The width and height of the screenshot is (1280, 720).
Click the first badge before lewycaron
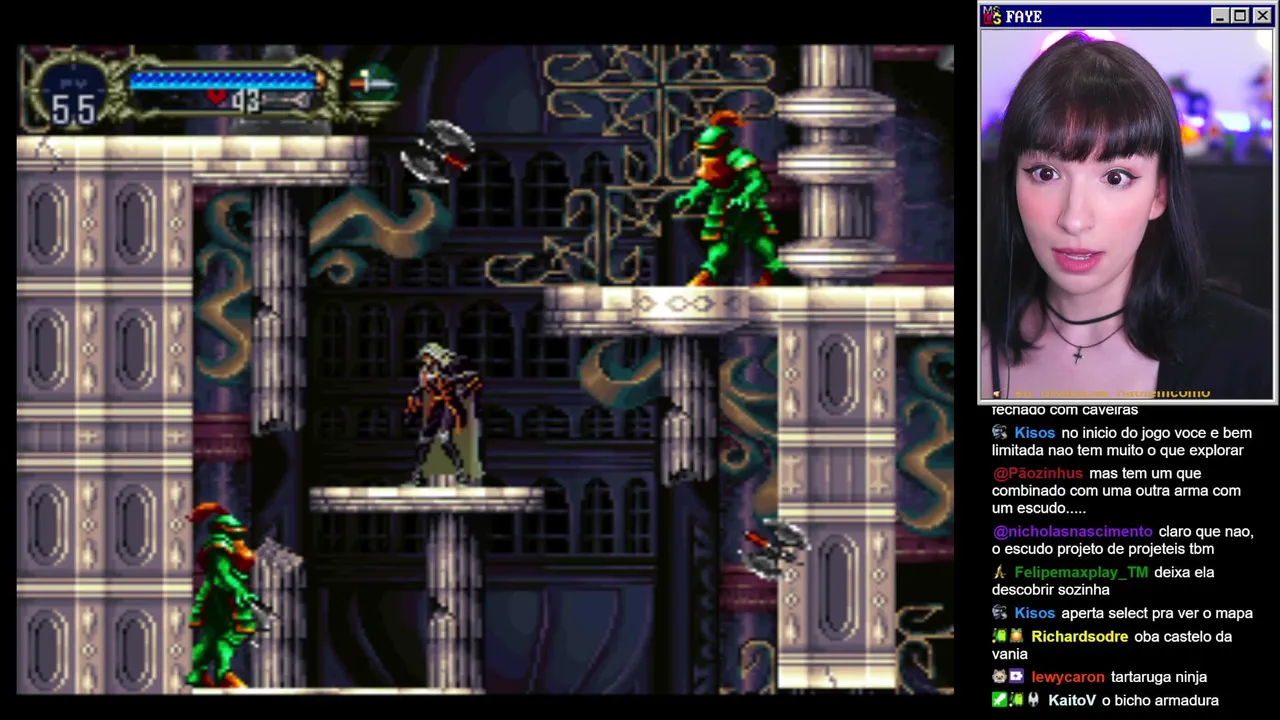click(x=999, y=677)
